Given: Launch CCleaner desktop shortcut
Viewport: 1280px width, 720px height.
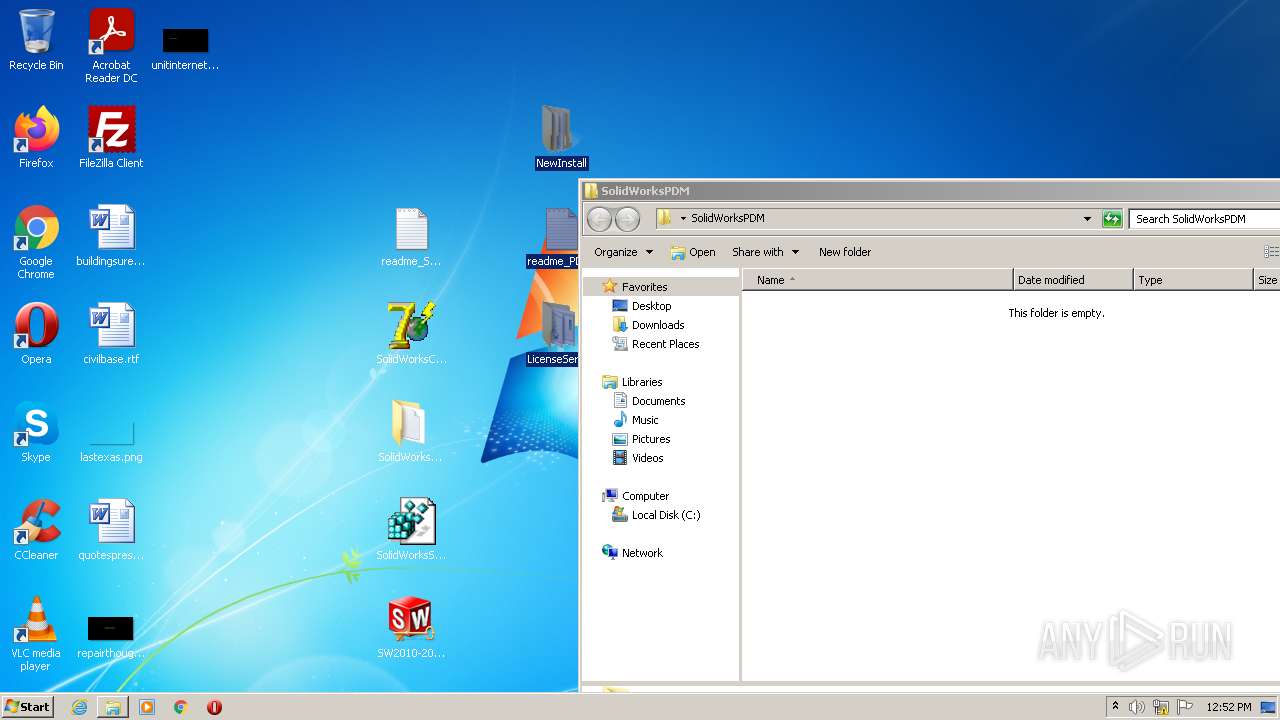Looking at the screenshot, I should (36, 530).
